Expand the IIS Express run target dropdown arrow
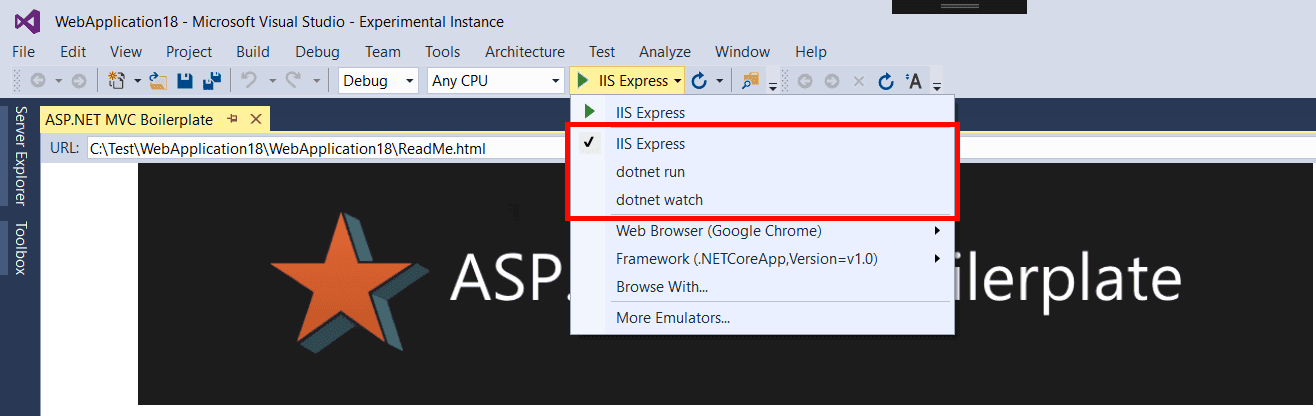The width and height of the screenshot is (1316, 416). pyautogui.click(x=678, y=81)
